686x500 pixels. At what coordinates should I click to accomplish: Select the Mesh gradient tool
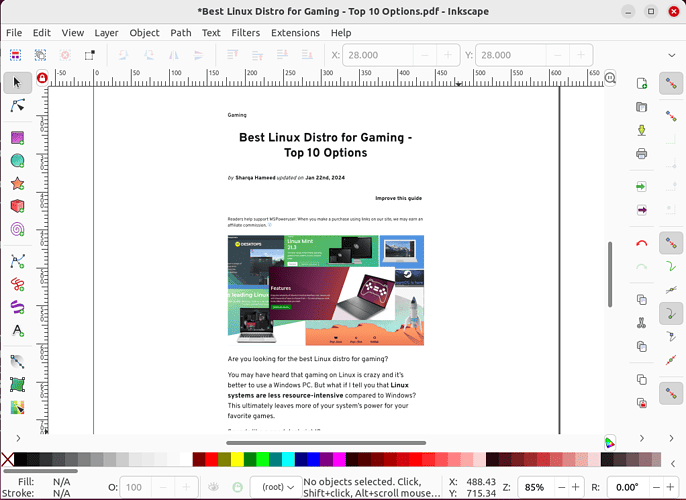click(x=17, y=385)
